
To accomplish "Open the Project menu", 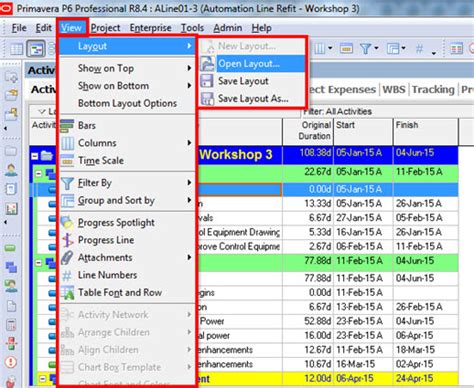I will click(x=105, y=28).
